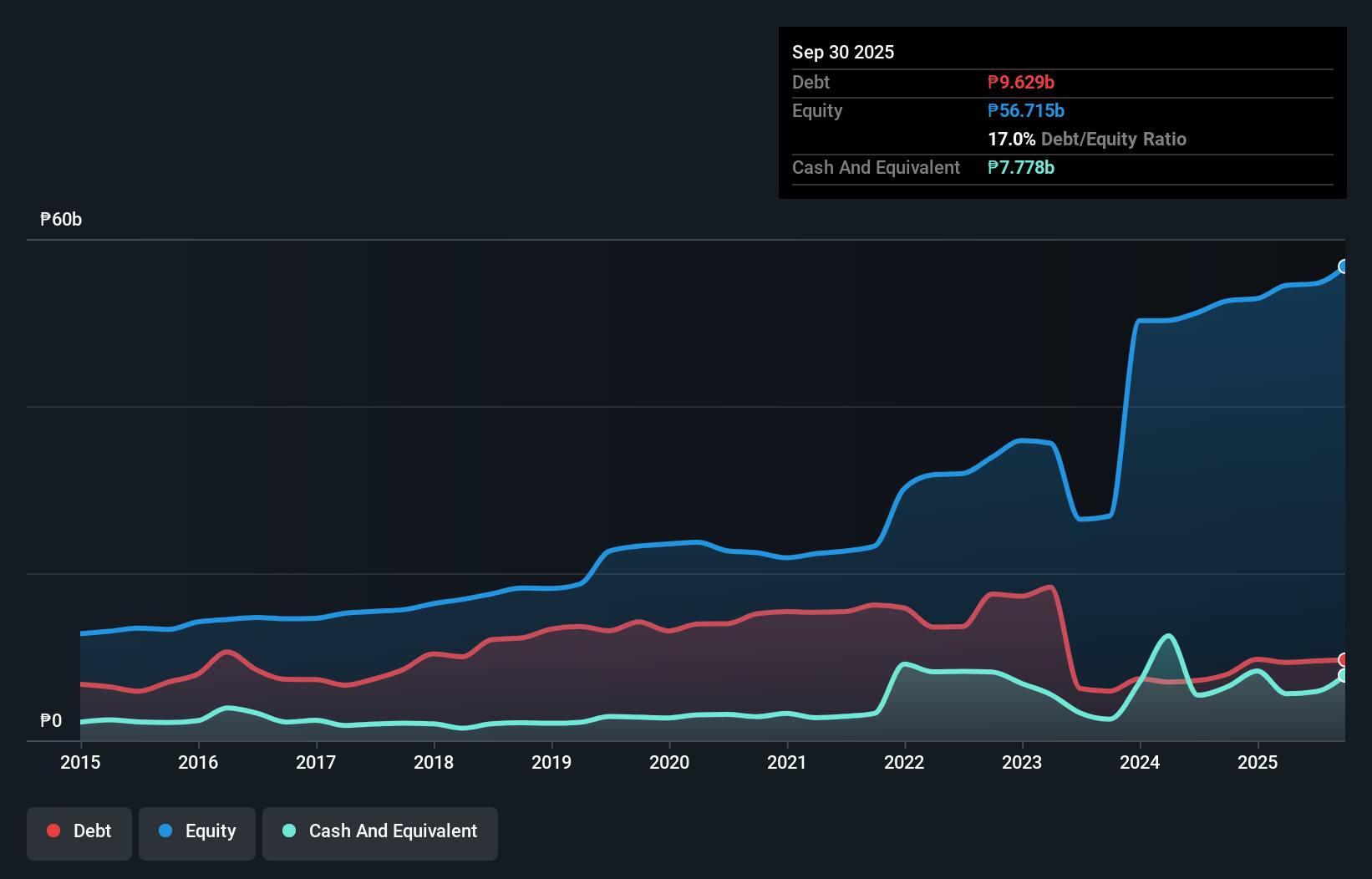Viewport: 1372px width, 879px height.
Task: Click the red bullet in the tooltip Debt value
Action: (x=993, y=82)
